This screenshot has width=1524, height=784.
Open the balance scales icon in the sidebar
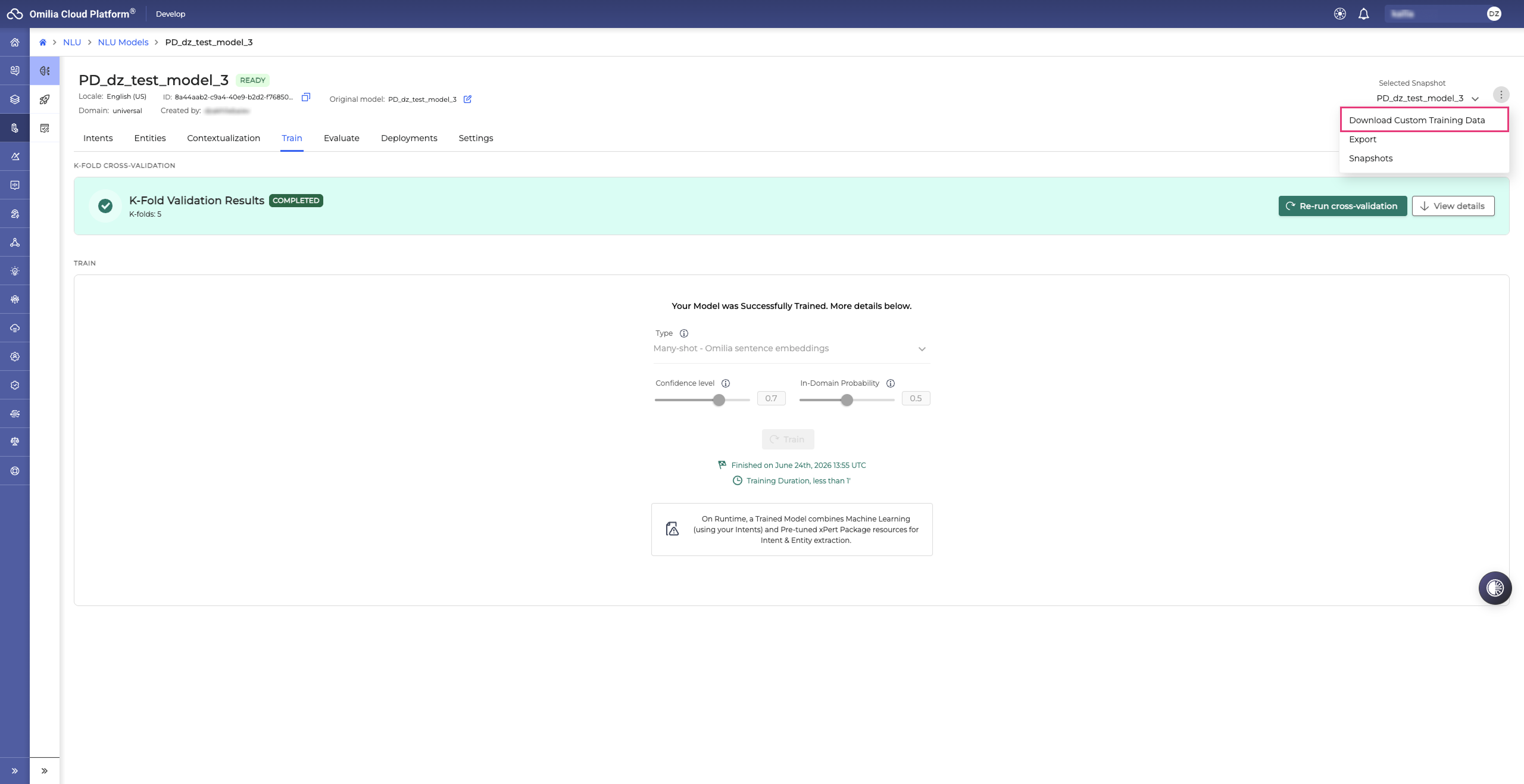click(x=15, y=441)
